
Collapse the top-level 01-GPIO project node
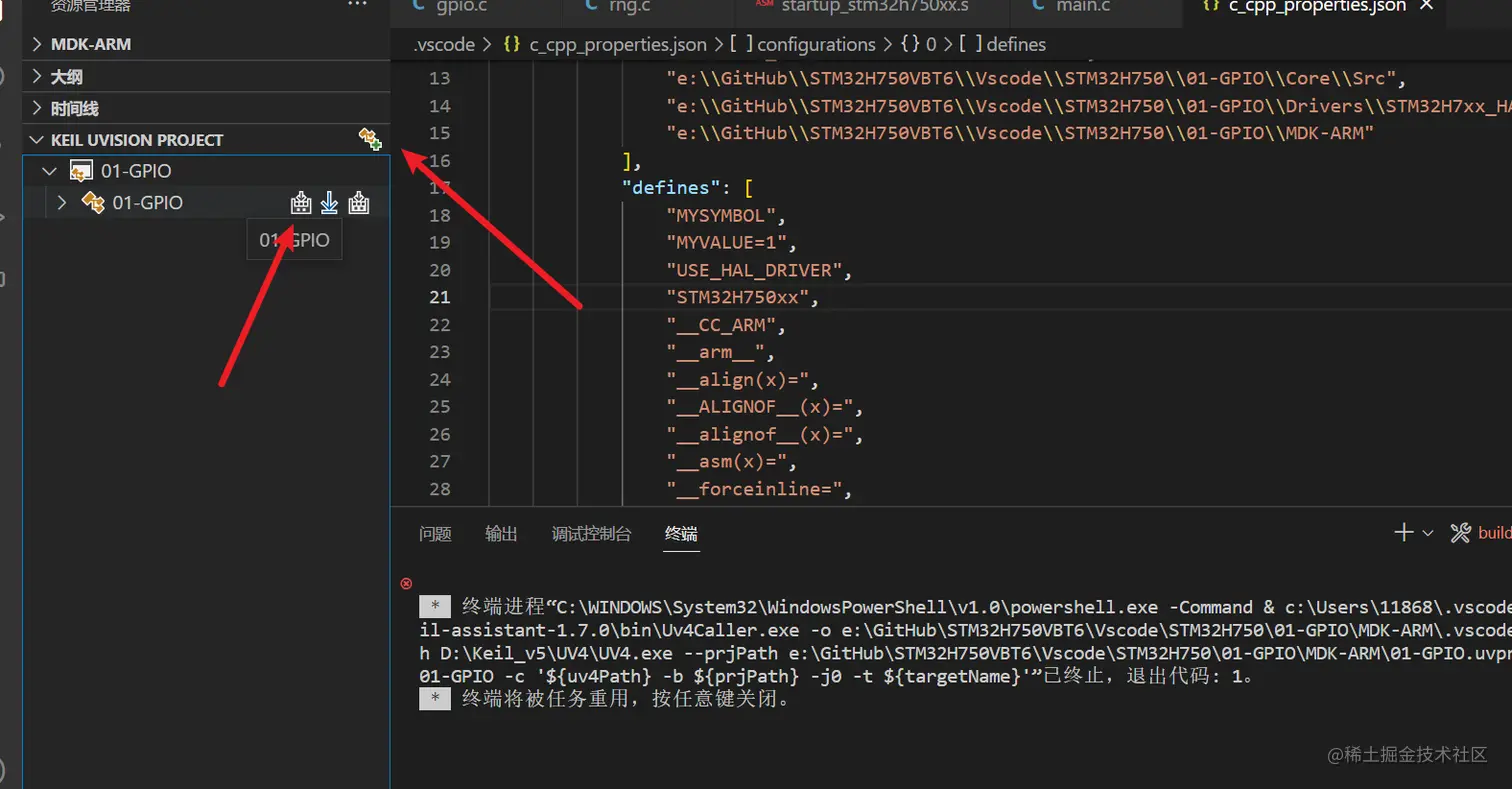(x=50, y=171)
